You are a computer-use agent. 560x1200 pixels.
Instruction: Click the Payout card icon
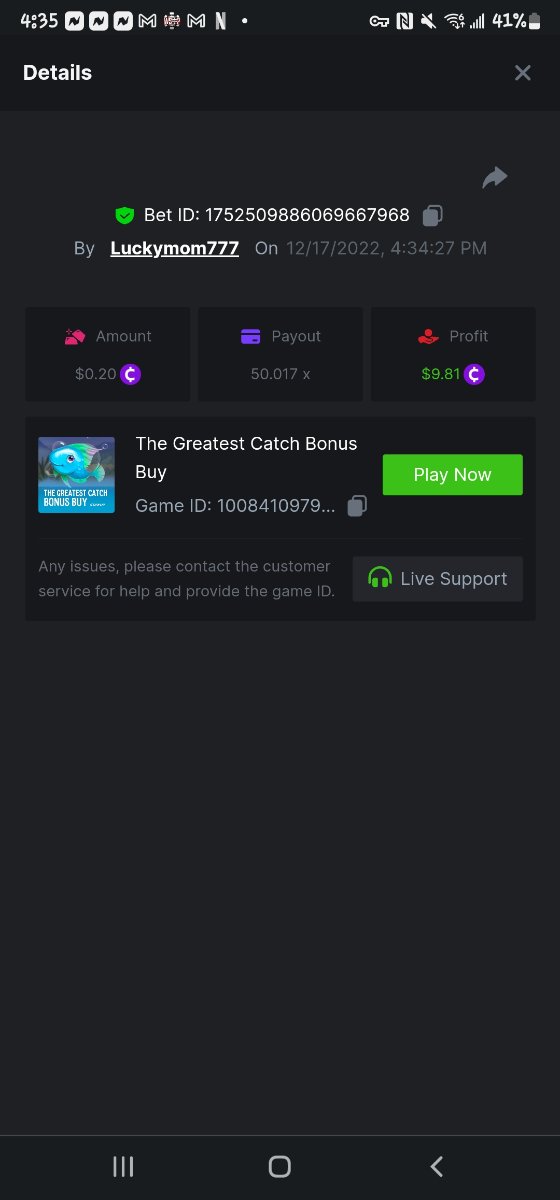coord(251,336)
